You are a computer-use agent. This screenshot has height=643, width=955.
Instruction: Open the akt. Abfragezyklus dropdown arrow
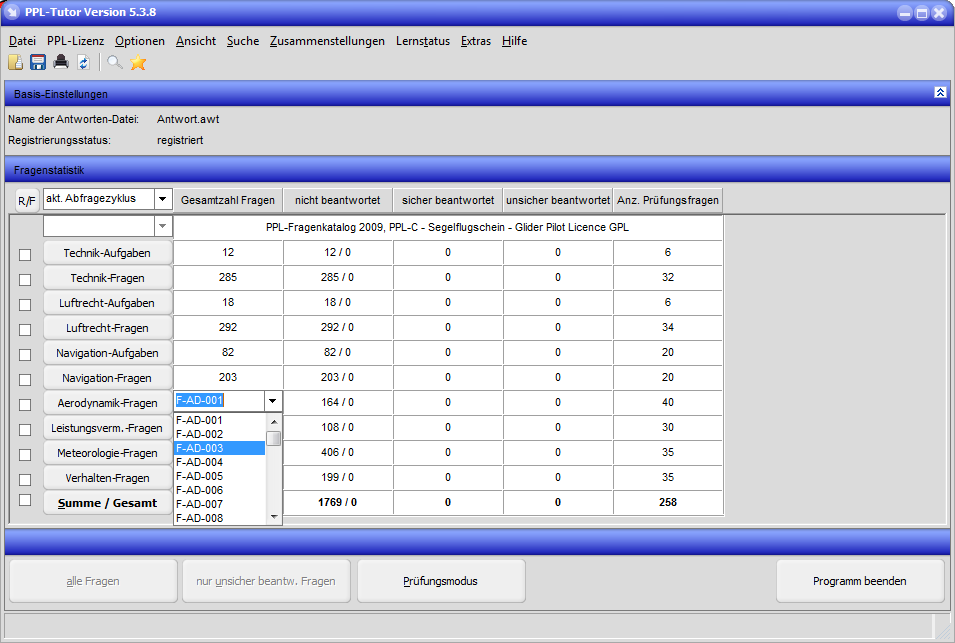[163, 199]
